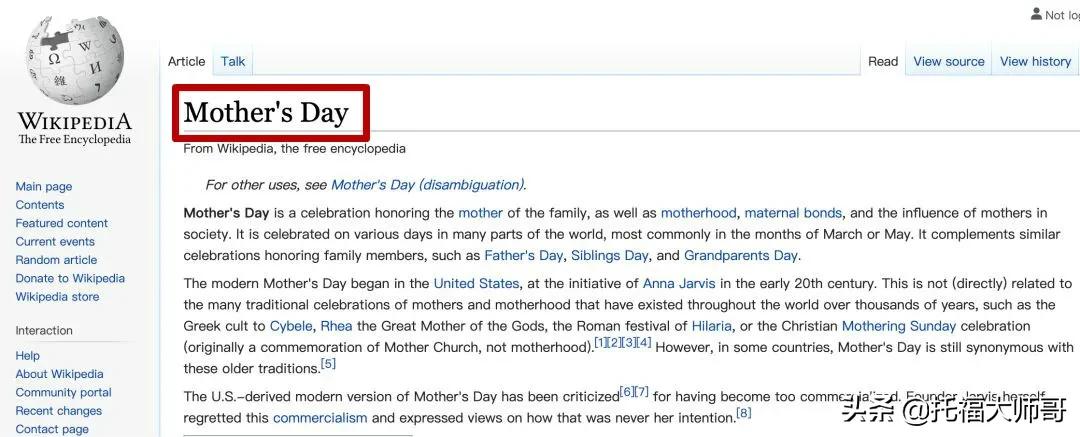
Task: Follow the Anna Jarvis link
Action: click(x=678, y=283)
